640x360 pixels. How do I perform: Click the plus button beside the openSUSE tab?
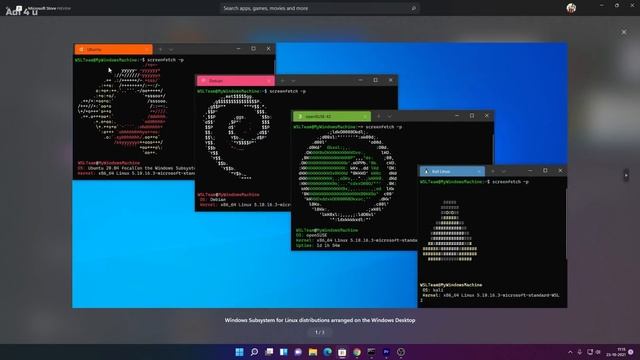point(379,116)
